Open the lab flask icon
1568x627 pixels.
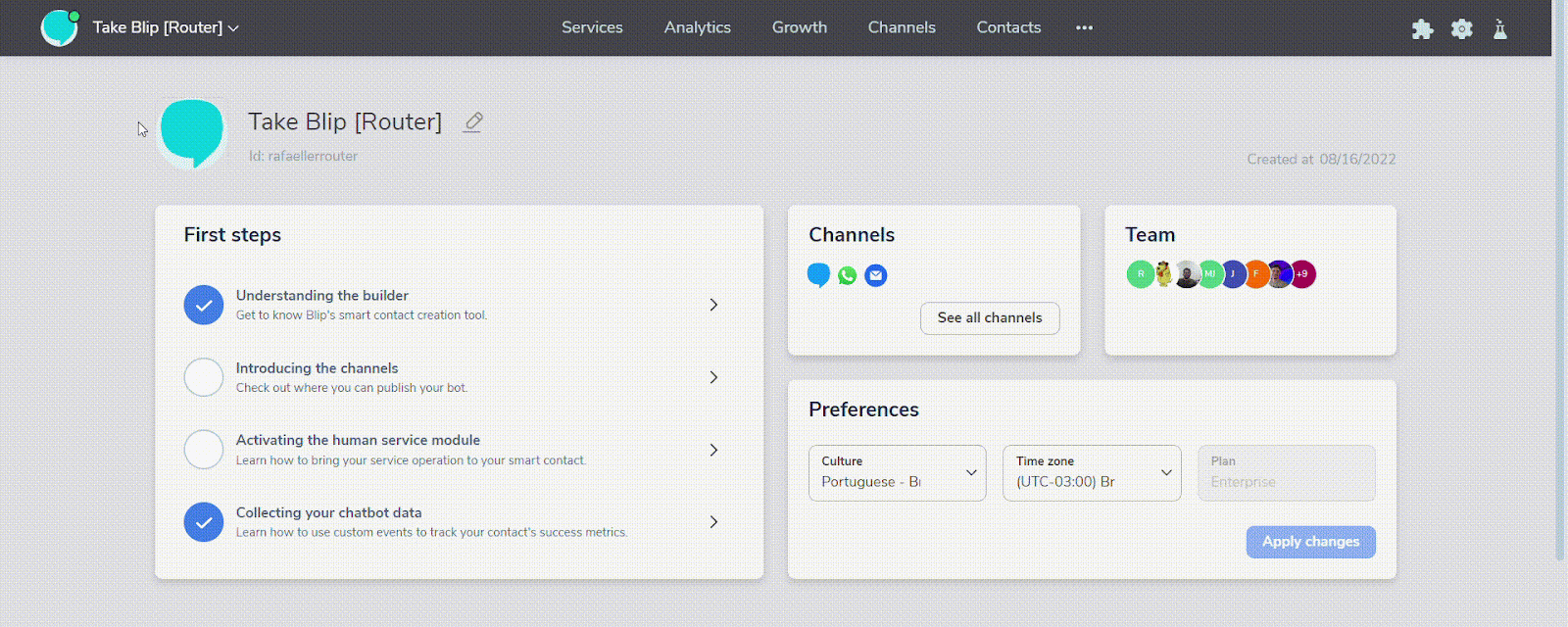1500,28
